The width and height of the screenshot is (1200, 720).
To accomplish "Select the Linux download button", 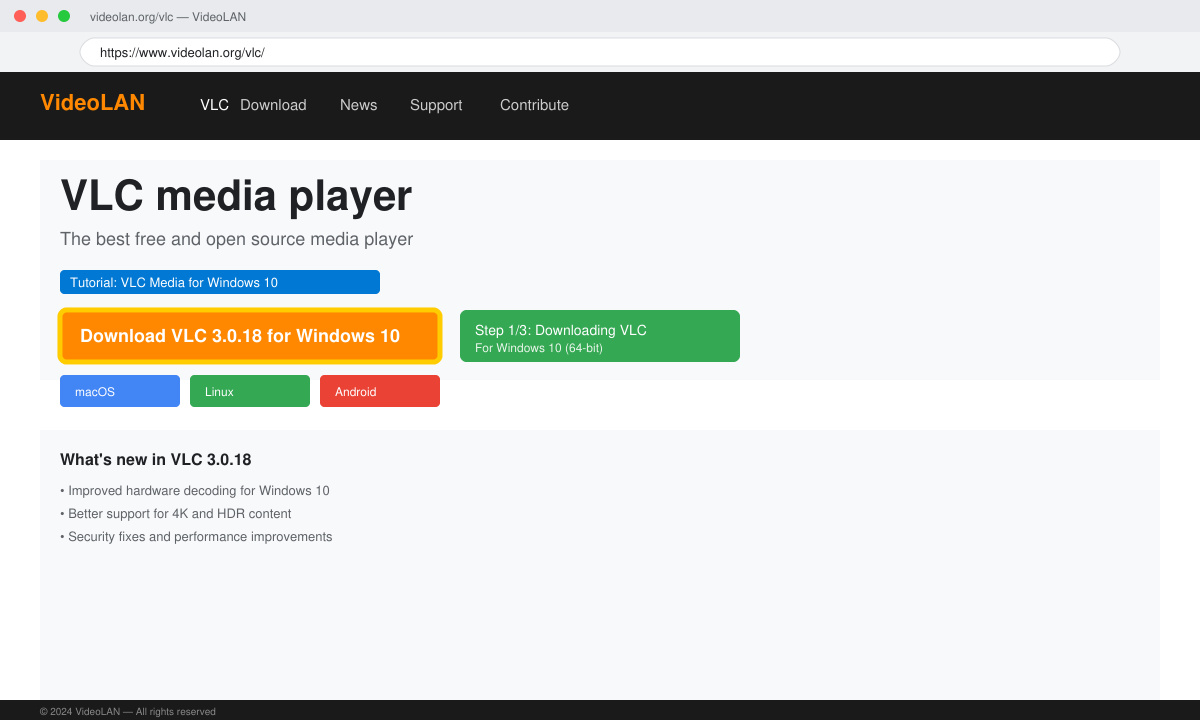I will click(250, 391).
